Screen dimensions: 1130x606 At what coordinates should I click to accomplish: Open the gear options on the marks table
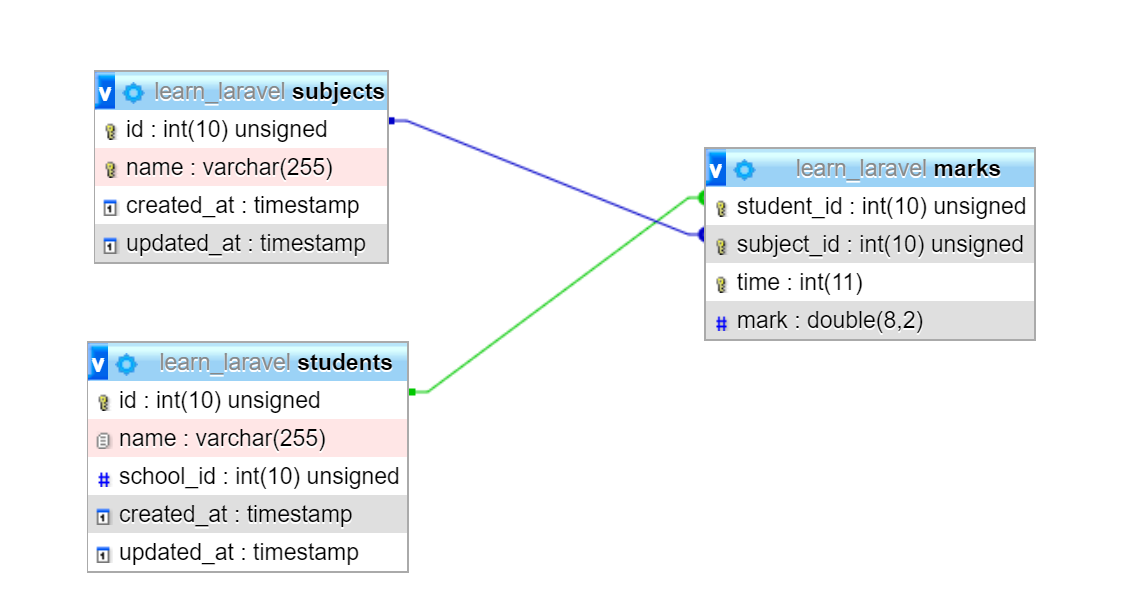[744, 170]
